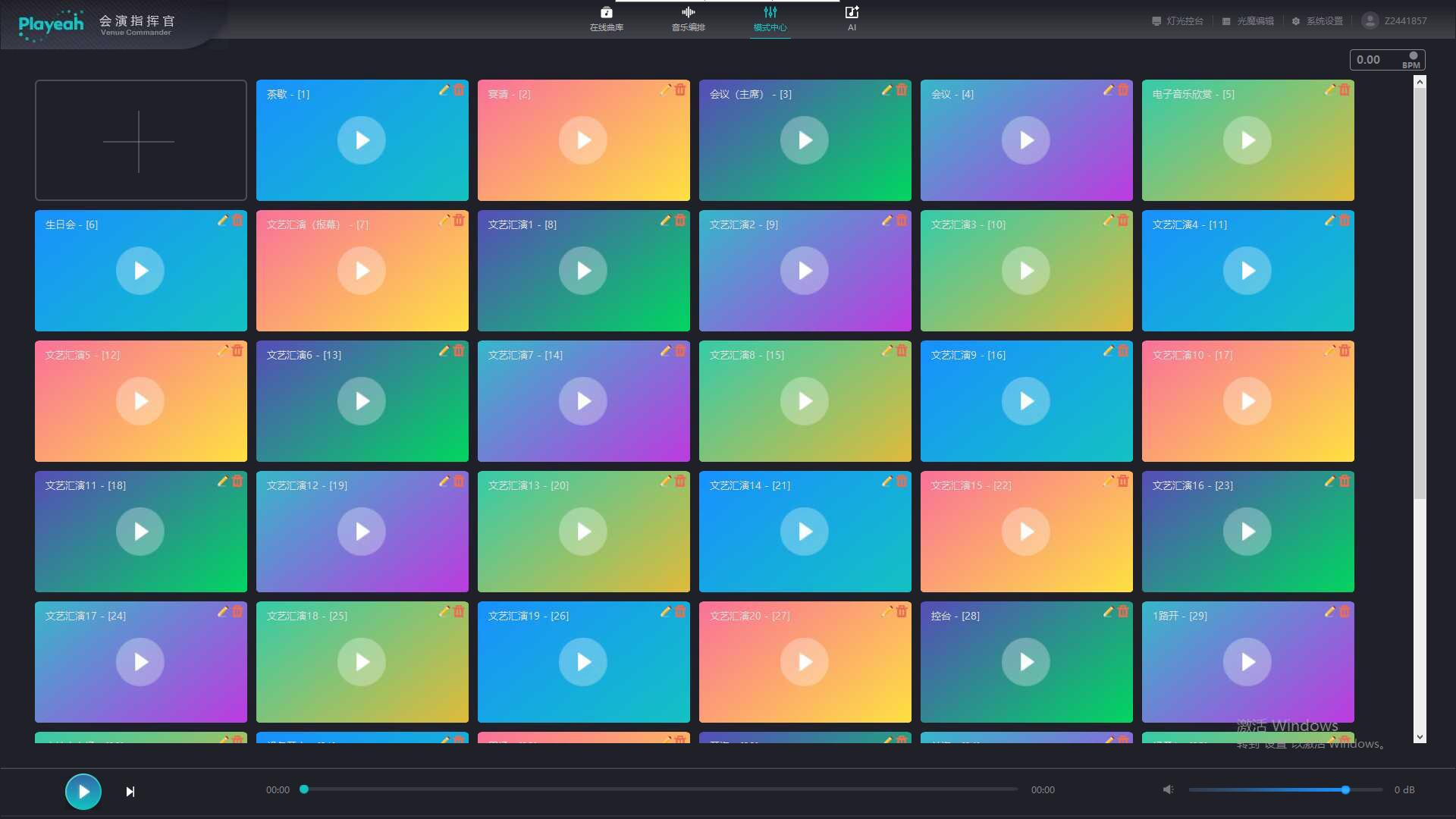The height and width of the screenshot is (819, 1456).
Task: Edit the 会议（主席） - [3] mode
Action: (x=887, y=90)
